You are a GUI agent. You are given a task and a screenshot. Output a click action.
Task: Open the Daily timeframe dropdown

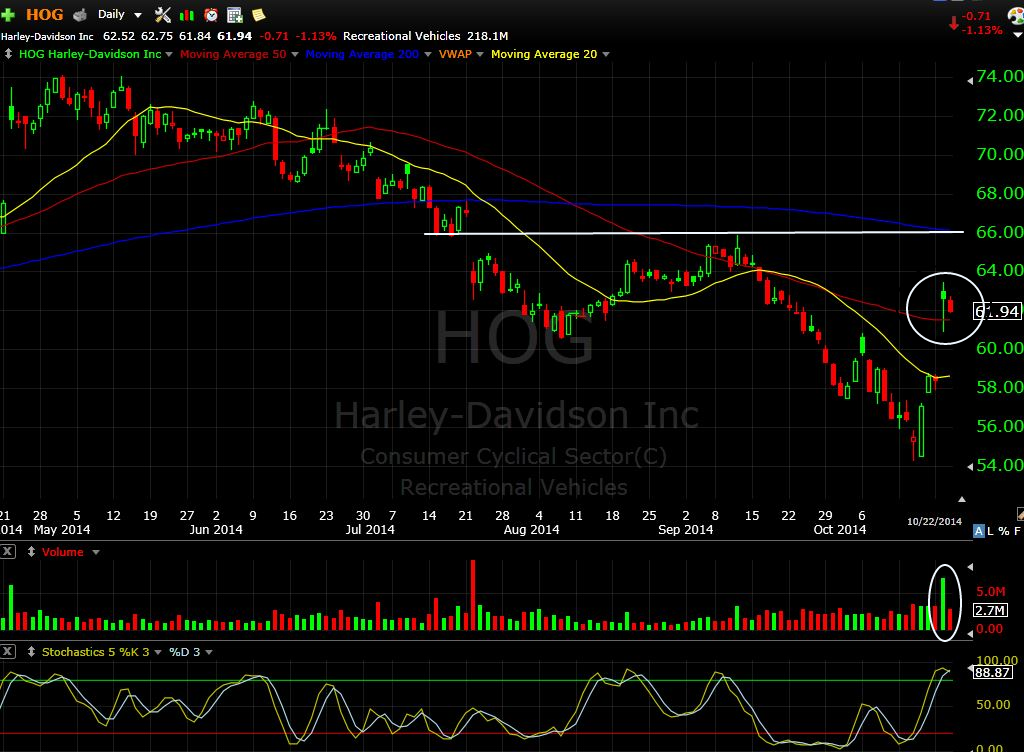click(x=120, y=14)
